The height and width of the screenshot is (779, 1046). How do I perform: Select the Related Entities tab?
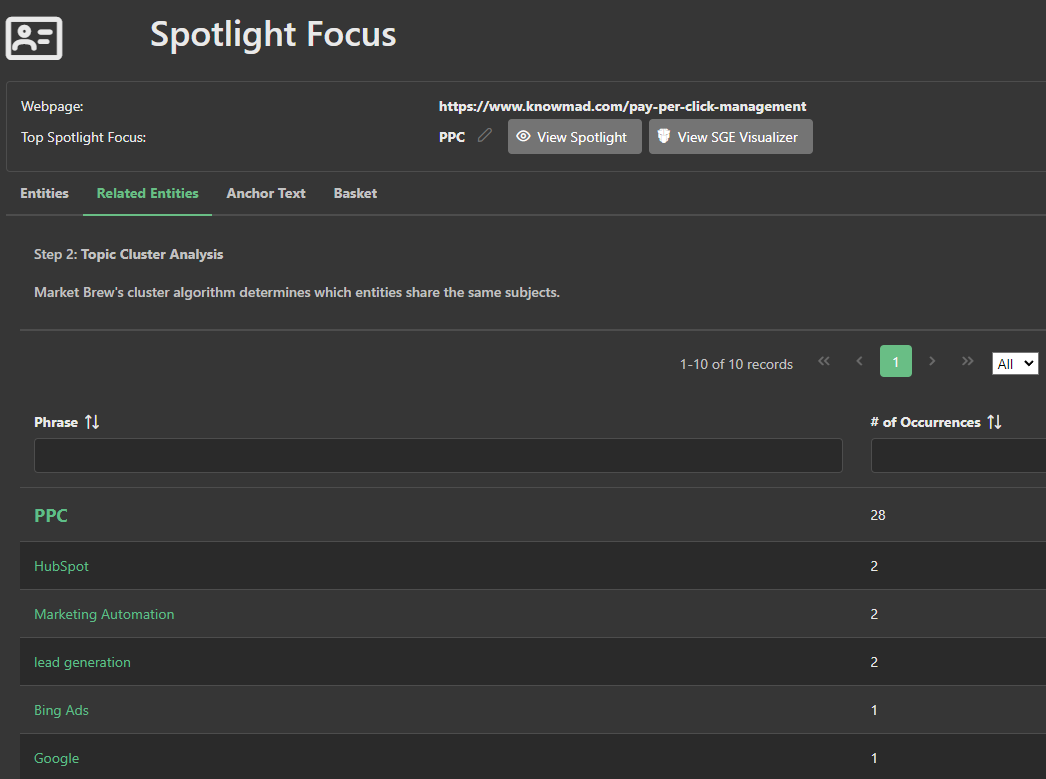click(x=147, y=193)
